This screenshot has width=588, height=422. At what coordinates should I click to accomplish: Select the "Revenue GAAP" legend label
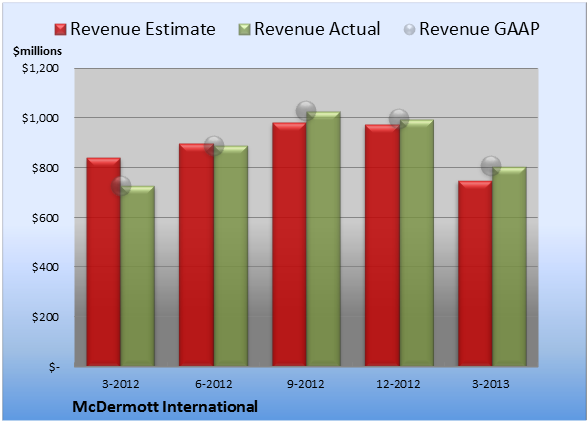tap(479, 29)
